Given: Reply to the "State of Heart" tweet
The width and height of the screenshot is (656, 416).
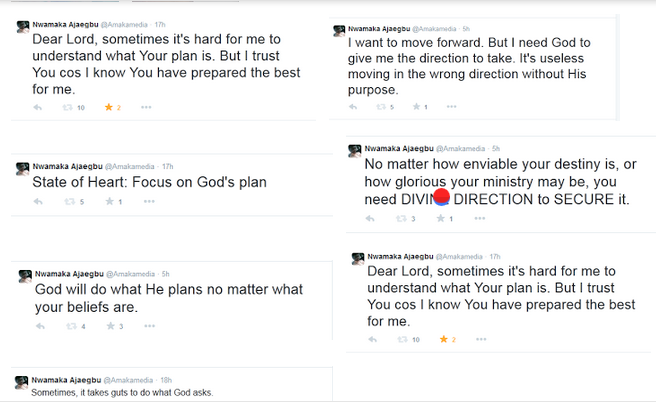Looking at the screenshot, I should [x=37, y=202].
